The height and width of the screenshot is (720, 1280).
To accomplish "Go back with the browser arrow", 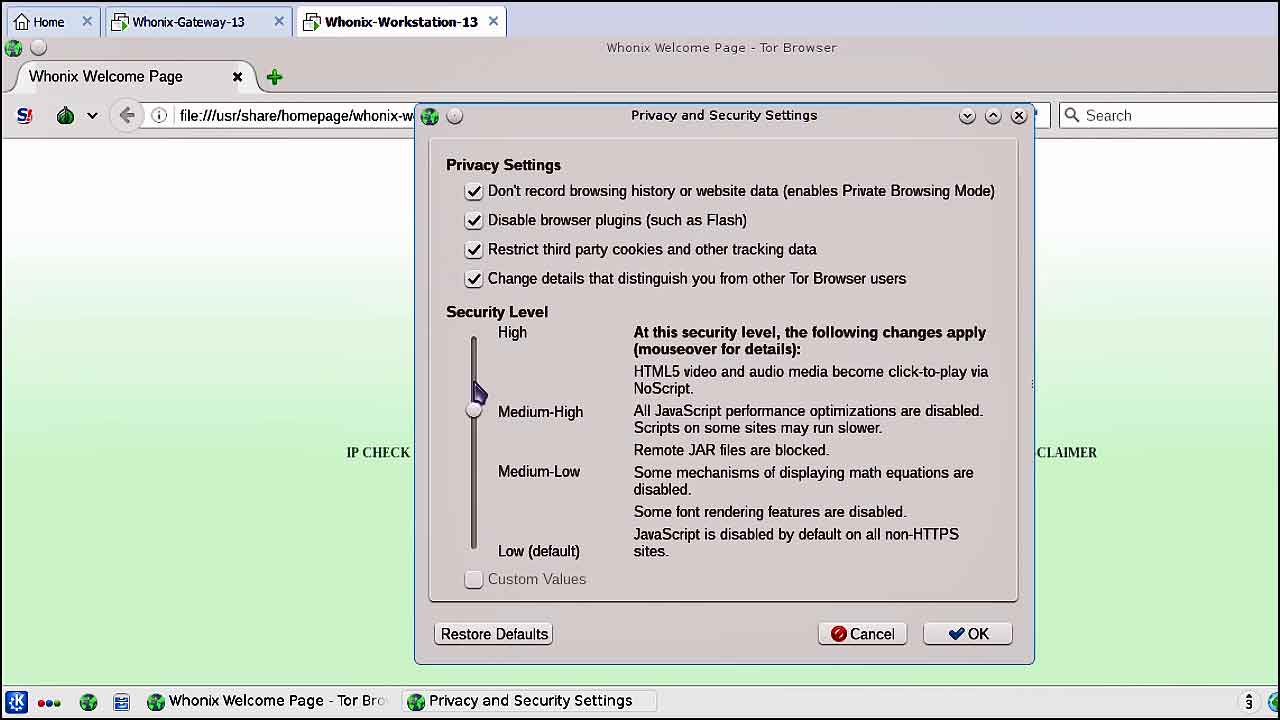I will (126, 115).
